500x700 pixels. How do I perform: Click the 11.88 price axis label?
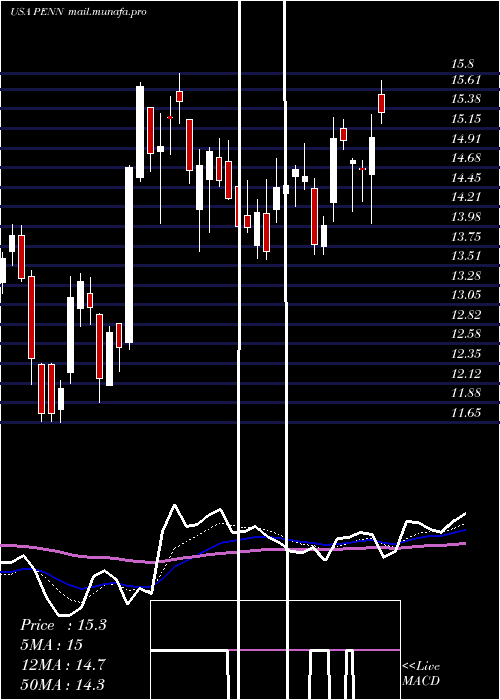466,393
